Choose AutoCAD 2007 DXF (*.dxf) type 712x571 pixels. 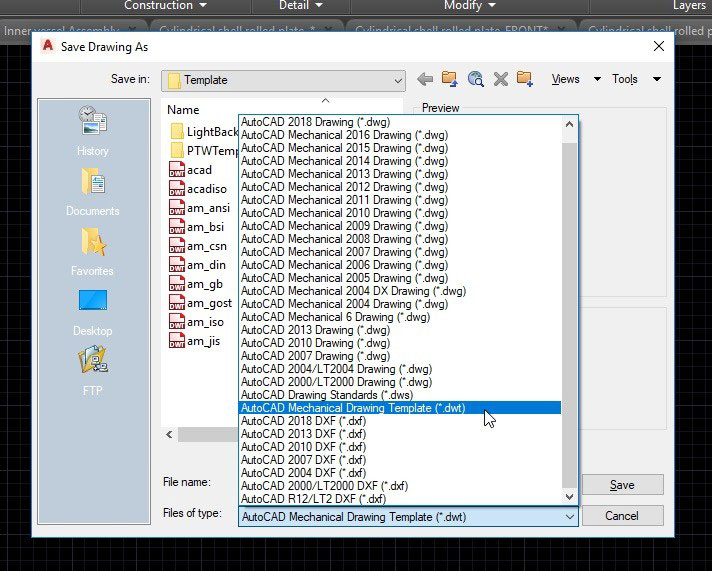(400, 460)
